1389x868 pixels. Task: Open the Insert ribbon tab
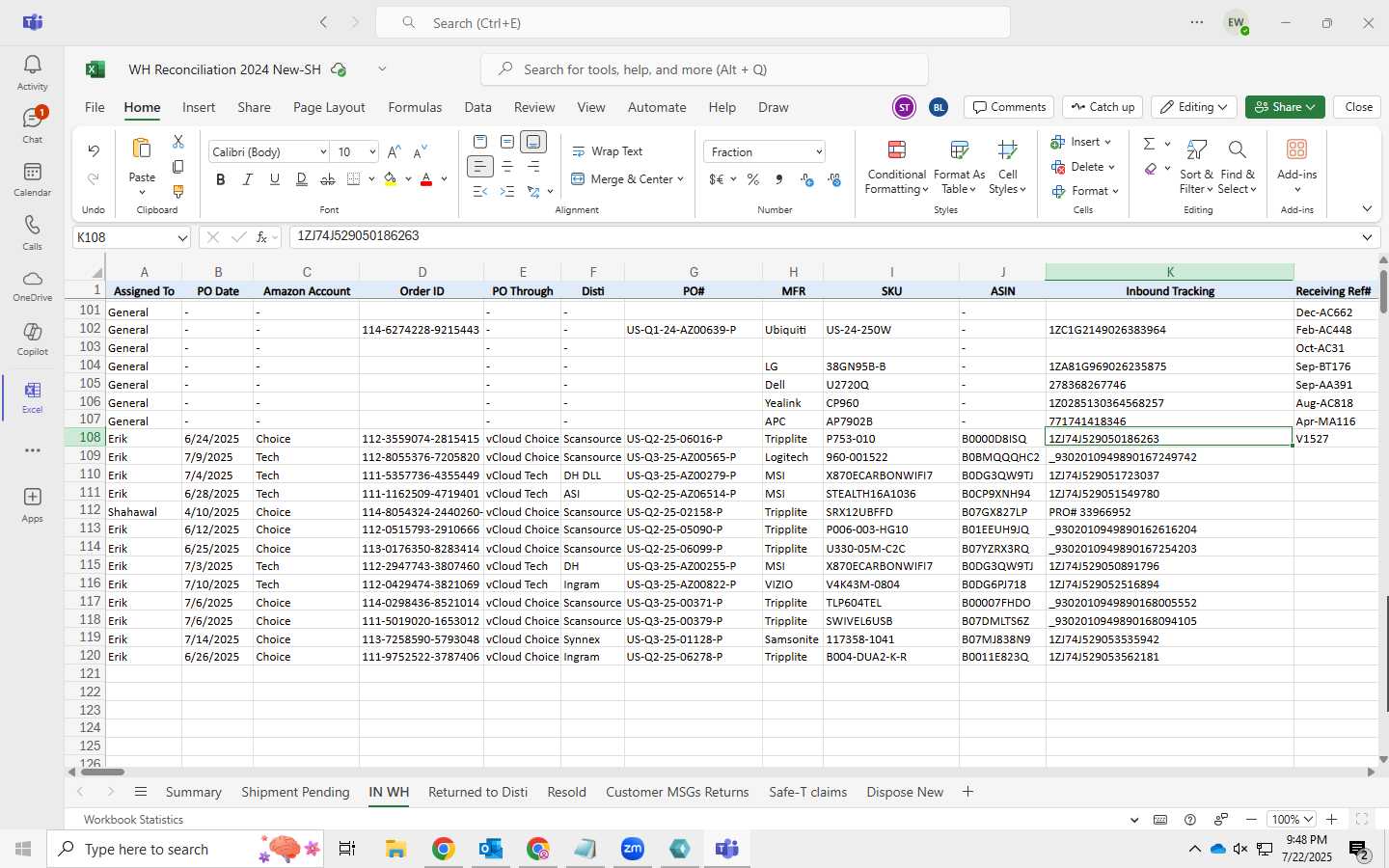[x=199, y=107]
